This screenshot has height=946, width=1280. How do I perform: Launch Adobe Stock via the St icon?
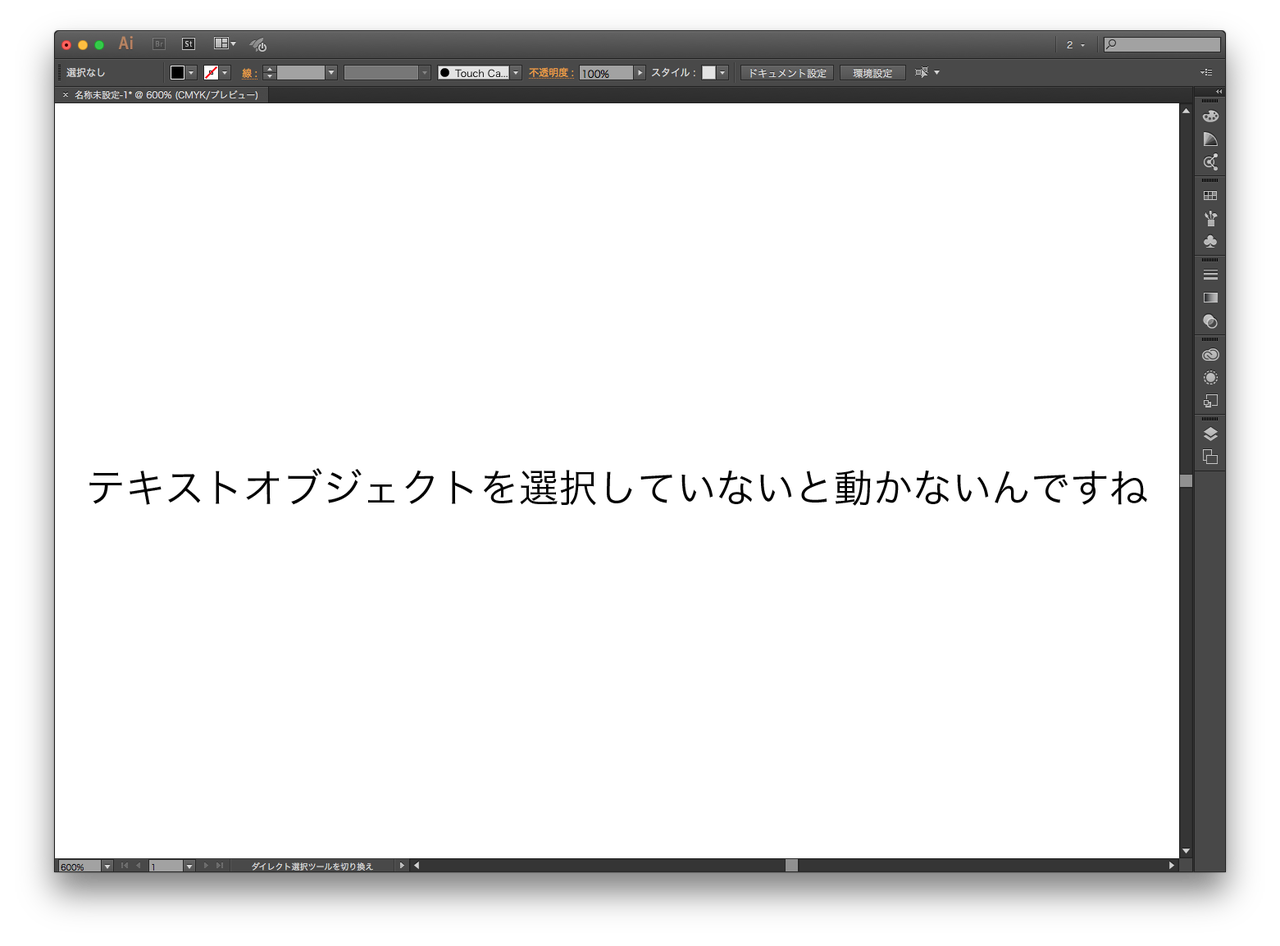click(188, 43)
